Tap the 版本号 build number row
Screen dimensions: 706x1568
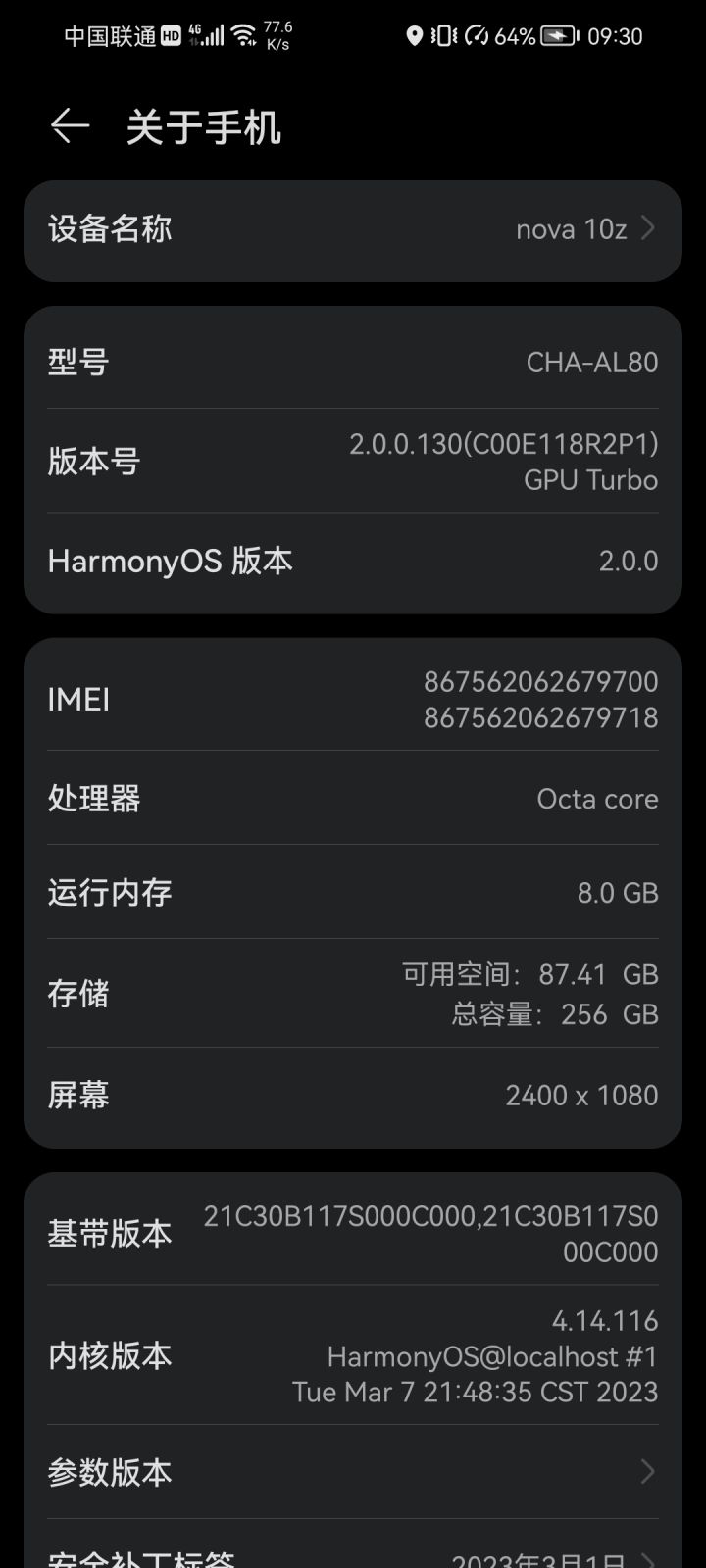pyautogui.click(x=353, y=461)
